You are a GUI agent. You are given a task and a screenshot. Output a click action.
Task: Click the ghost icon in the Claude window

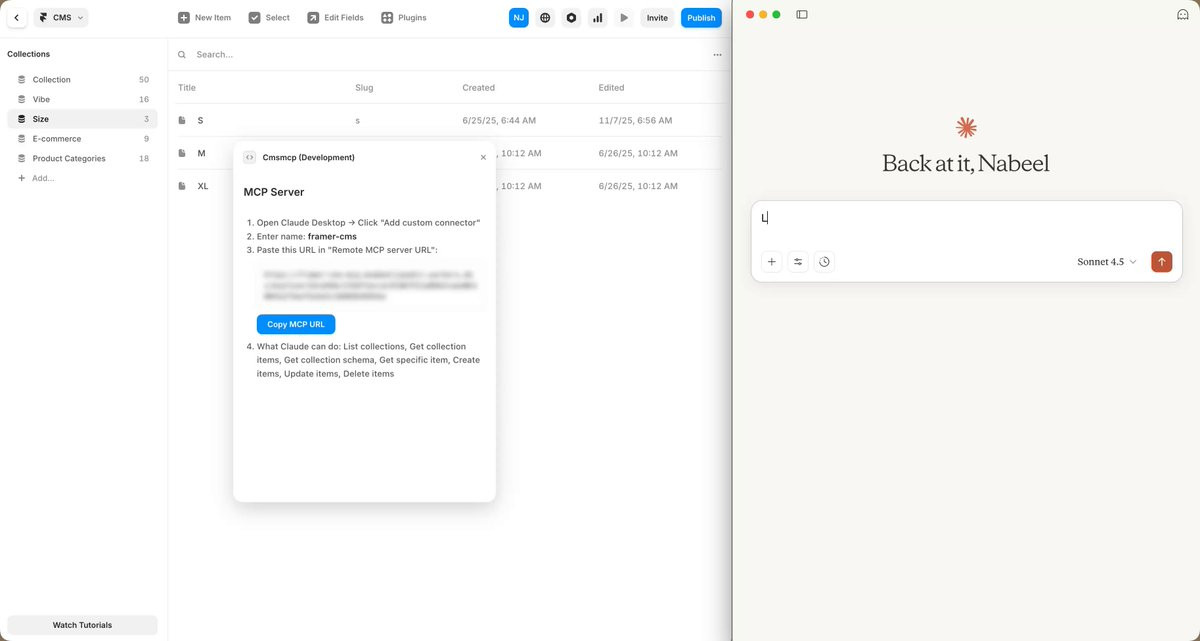pyautogui.click(x=1183, y=15)
